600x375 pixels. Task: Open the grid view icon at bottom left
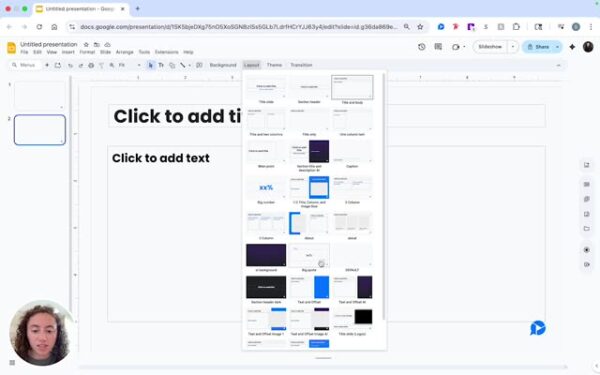12,362
